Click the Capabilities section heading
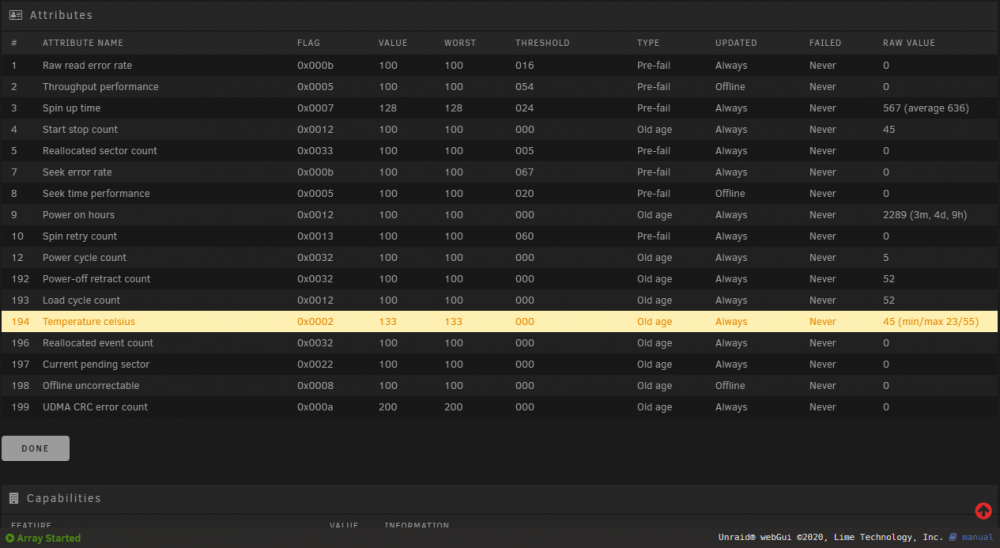The width and height of the screenshot is (1000, 548). point(64,498)
